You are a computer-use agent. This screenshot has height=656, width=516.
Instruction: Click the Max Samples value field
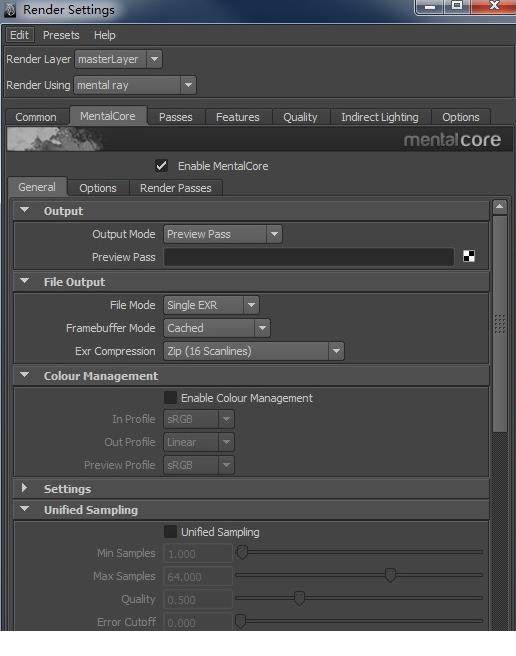198,577
